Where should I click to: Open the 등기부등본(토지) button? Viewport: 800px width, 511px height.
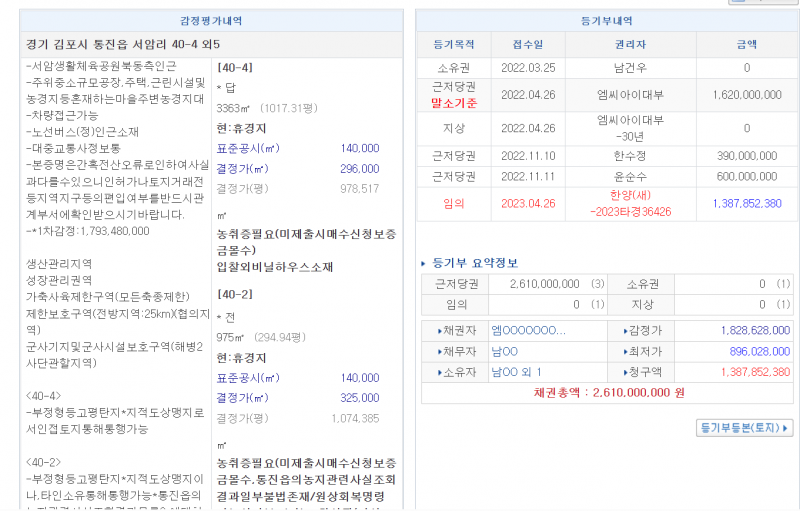745,428
